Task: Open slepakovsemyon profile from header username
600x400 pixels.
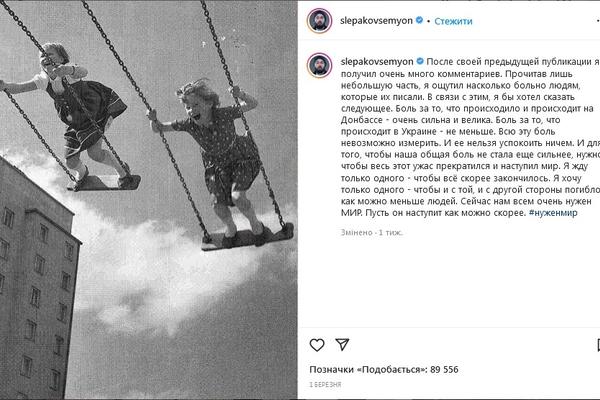Action: (376, 21)
